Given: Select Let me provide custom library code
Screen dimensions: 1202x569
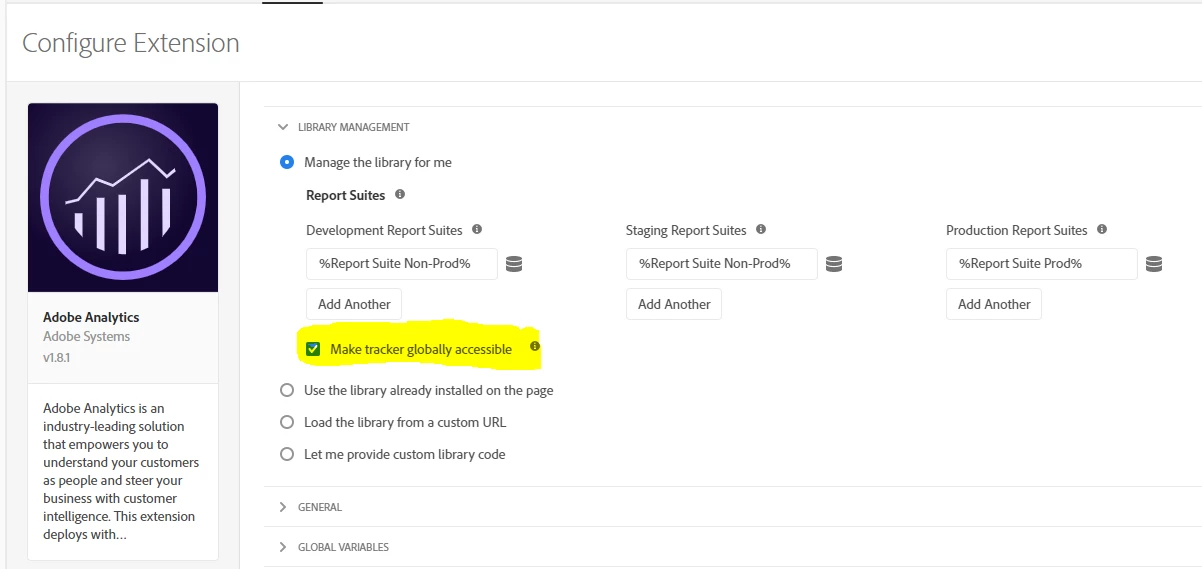Looking at the screenshot, I should tap(287, 454).
